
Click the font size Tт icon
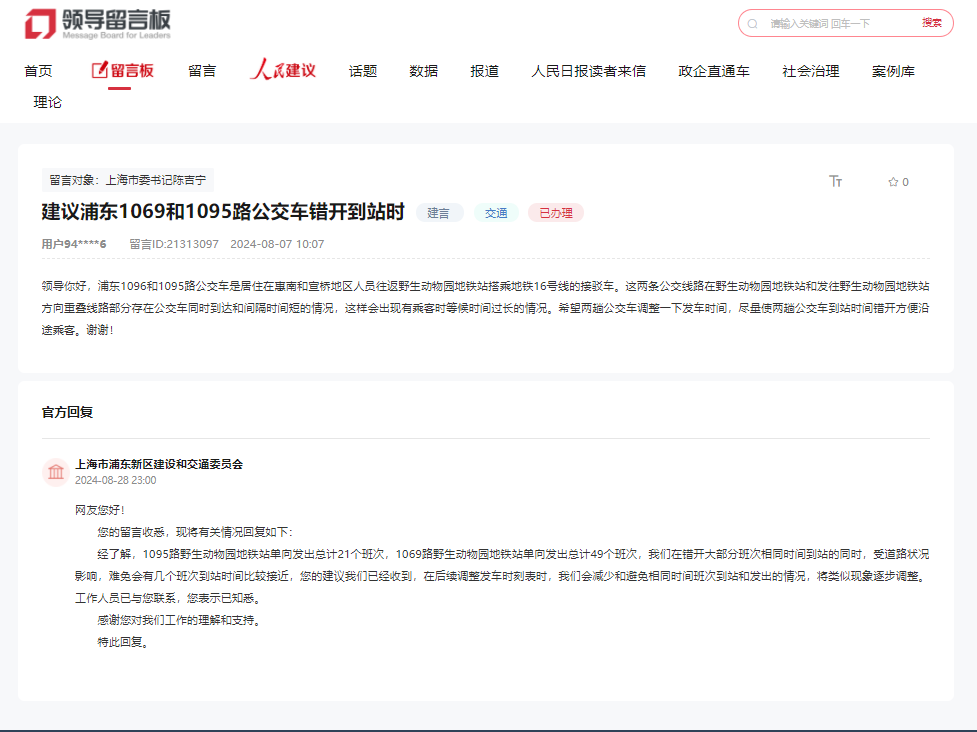tap(836, 181)
